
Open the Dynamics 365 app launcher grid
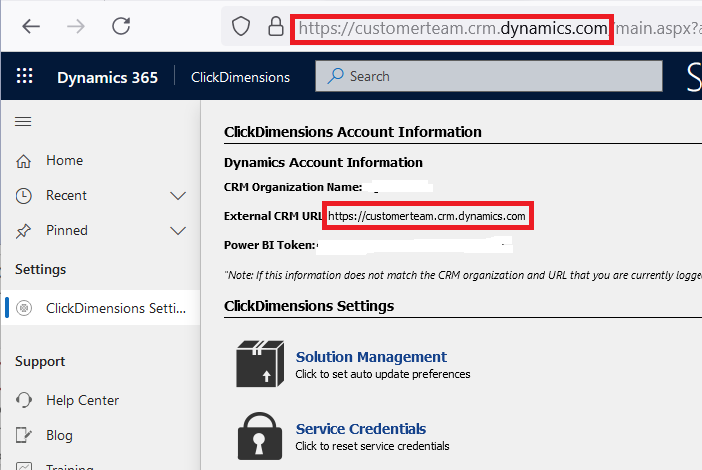[25, 76]
